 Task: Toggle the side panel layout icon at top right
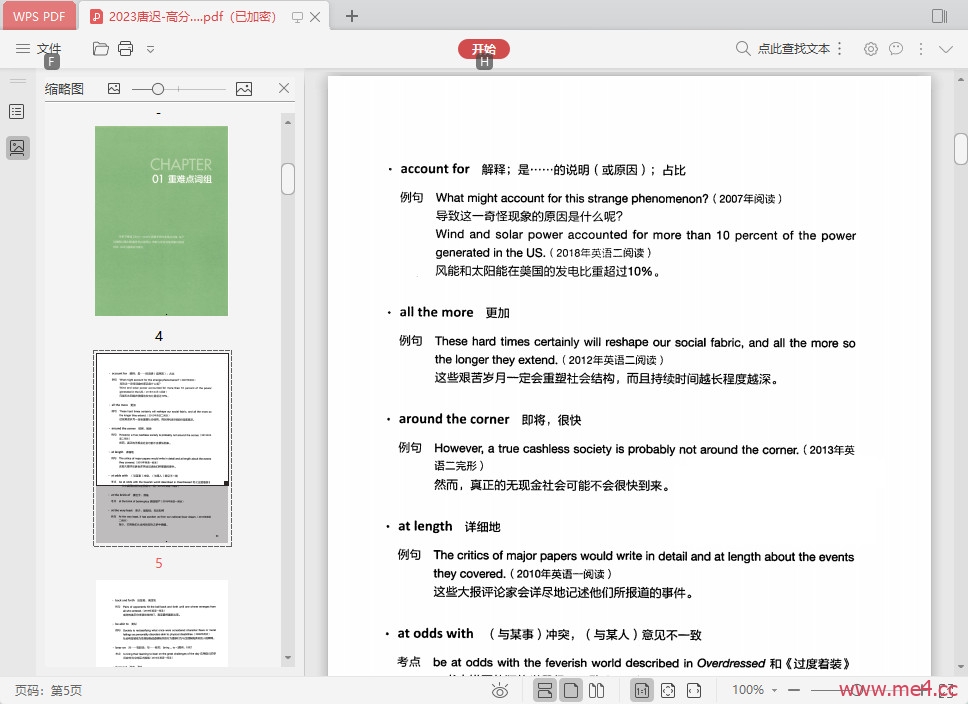point(940,16)
